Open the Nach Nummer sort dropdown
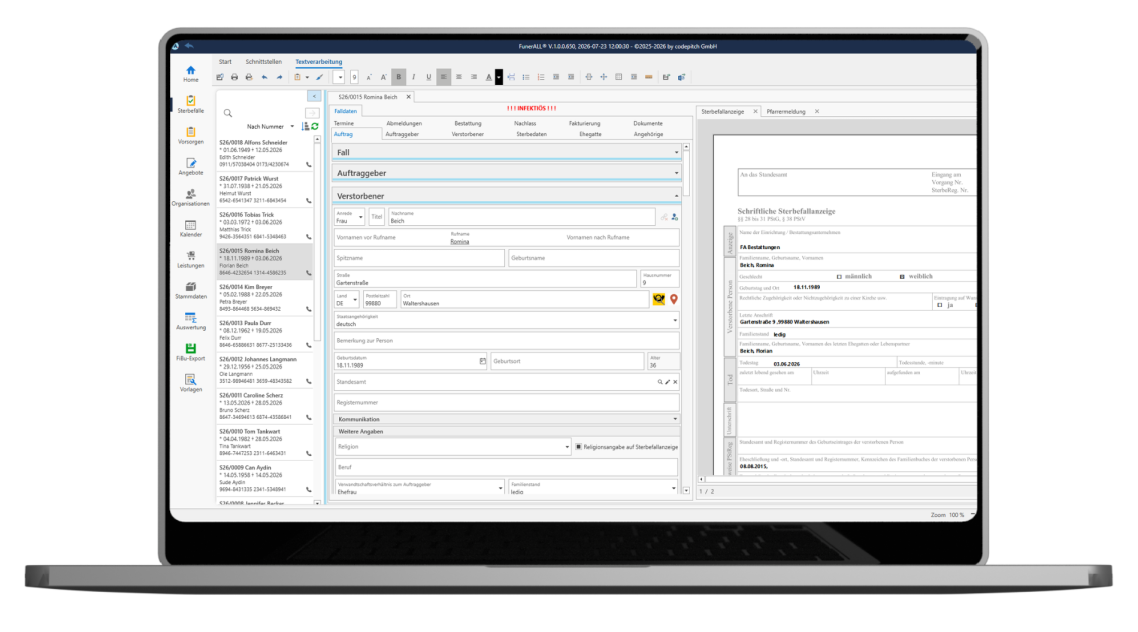 click(x=292, y=126)
